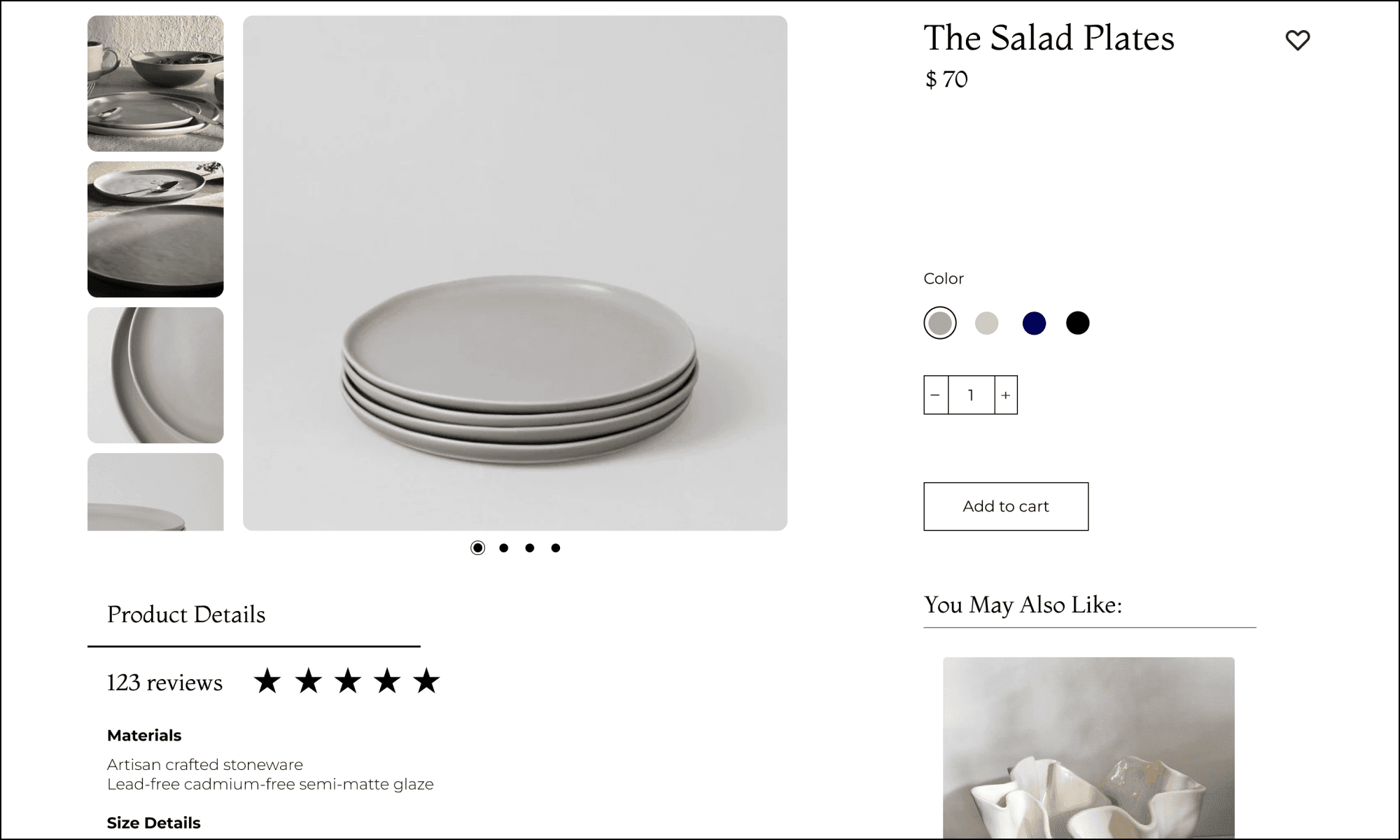View the plate with spoon thumbnail
The image size is (1400, 840).
(155, 229)
